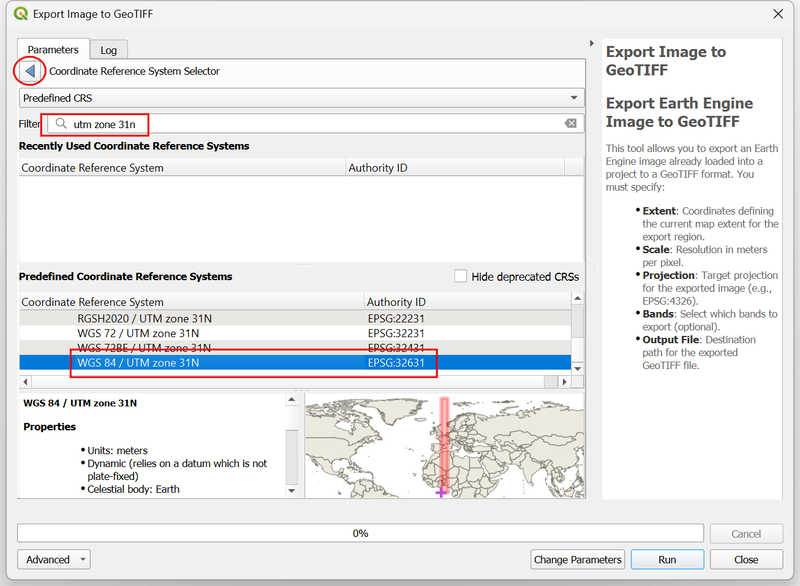The image size is (800, 586).
Task: Click the progress bar showing 0%
Action: [x=360, y=533]
